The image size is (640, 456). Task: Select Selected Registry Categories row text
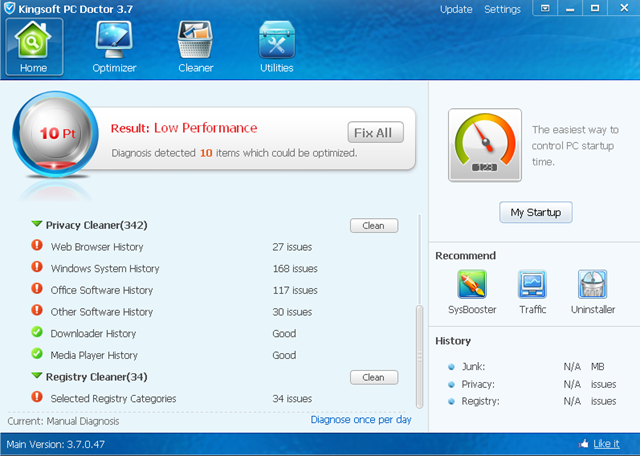coord(113,398)
